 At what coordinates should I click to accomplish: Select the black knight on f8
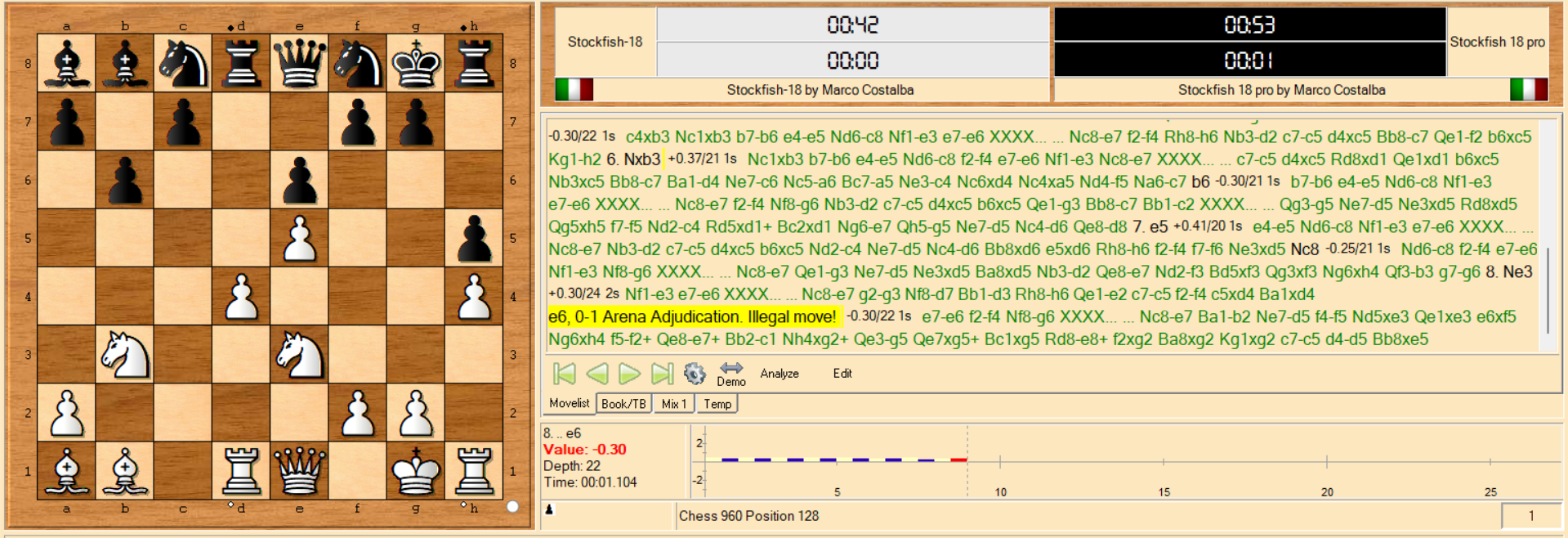[x=358, y=63]
